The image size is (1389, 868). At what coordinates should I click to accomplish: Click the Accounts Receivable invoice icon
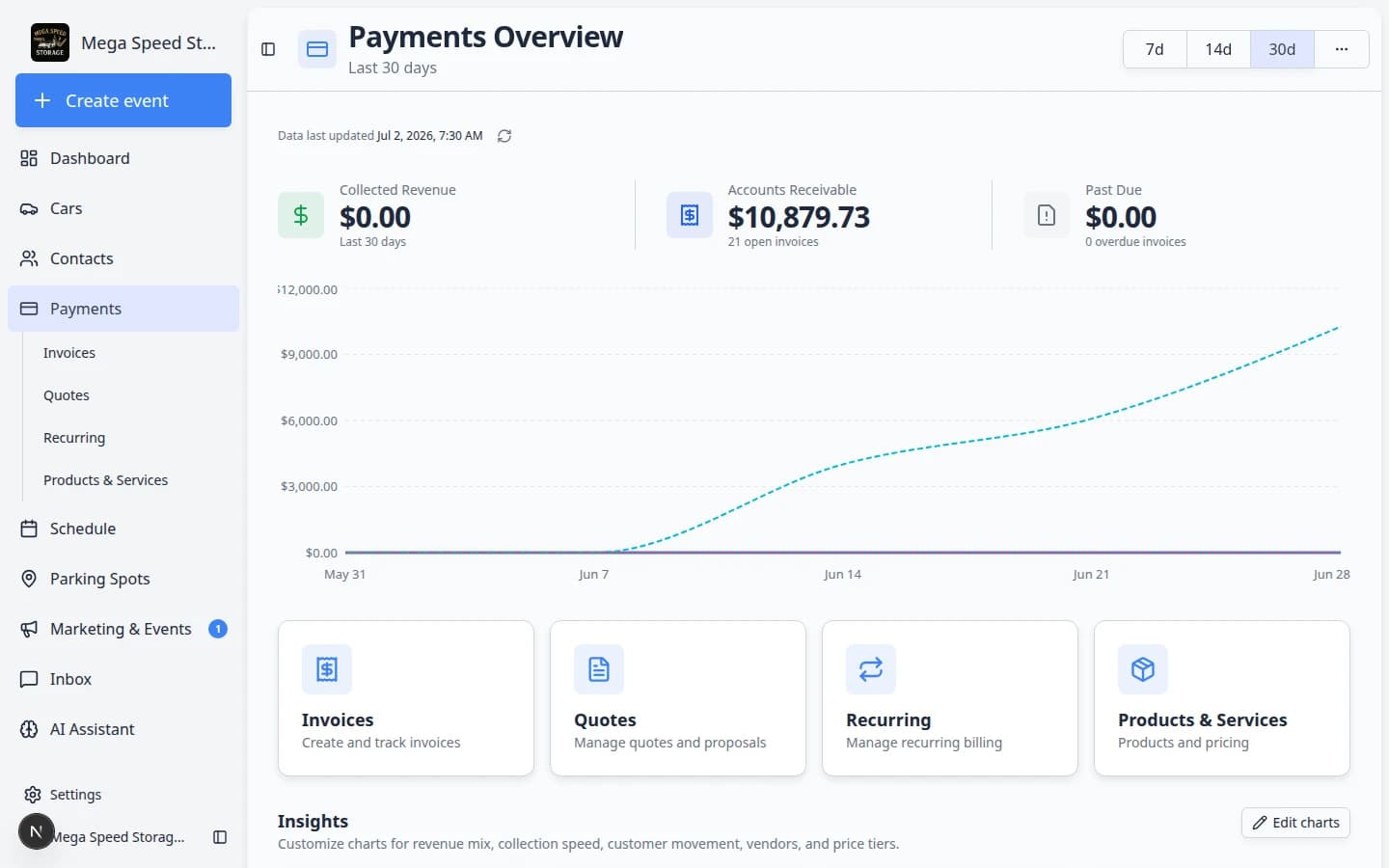[690, 215]
